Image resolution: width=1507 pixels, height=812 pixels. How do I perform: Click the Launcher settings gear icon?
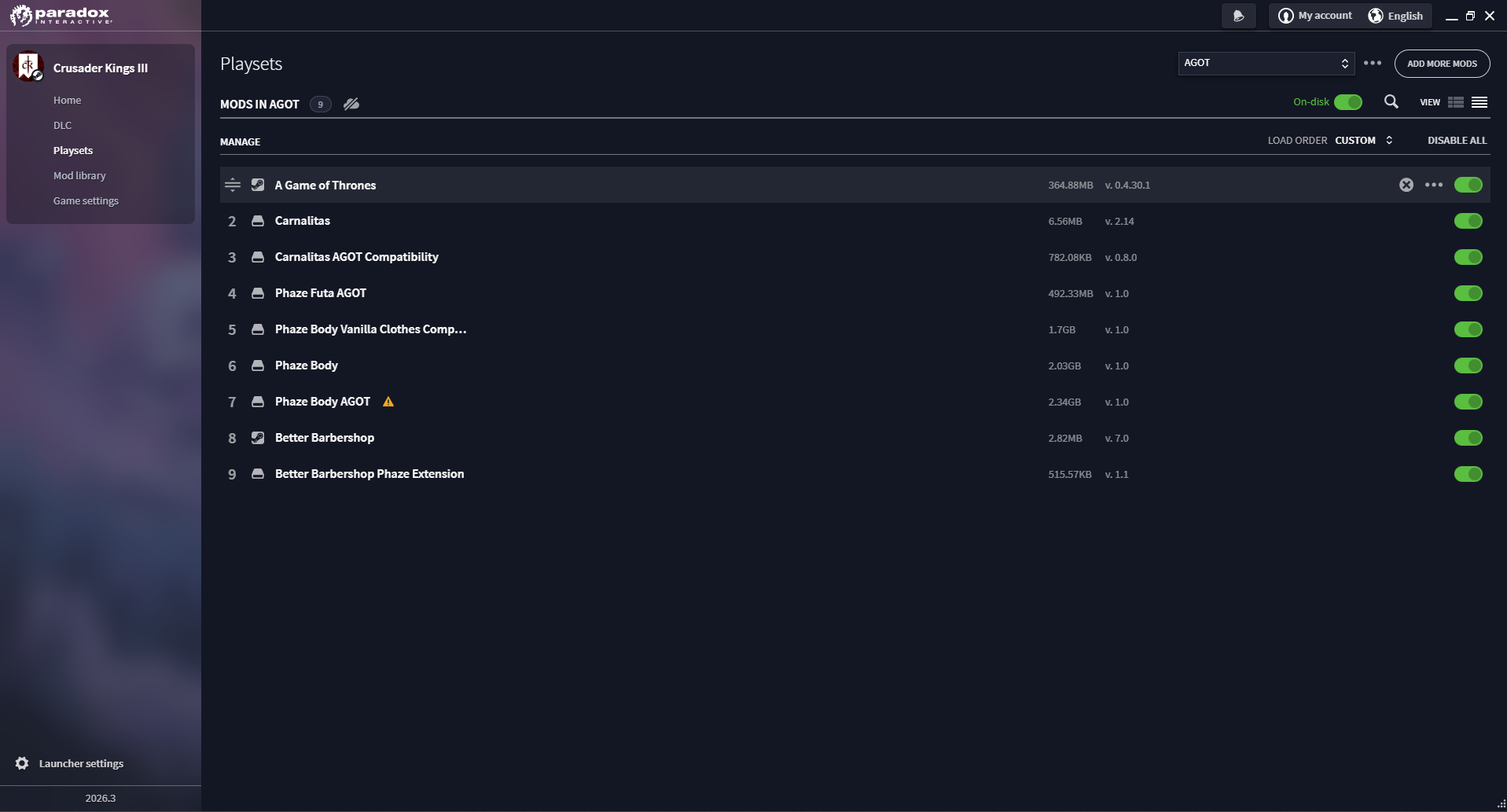pos(22,763)
